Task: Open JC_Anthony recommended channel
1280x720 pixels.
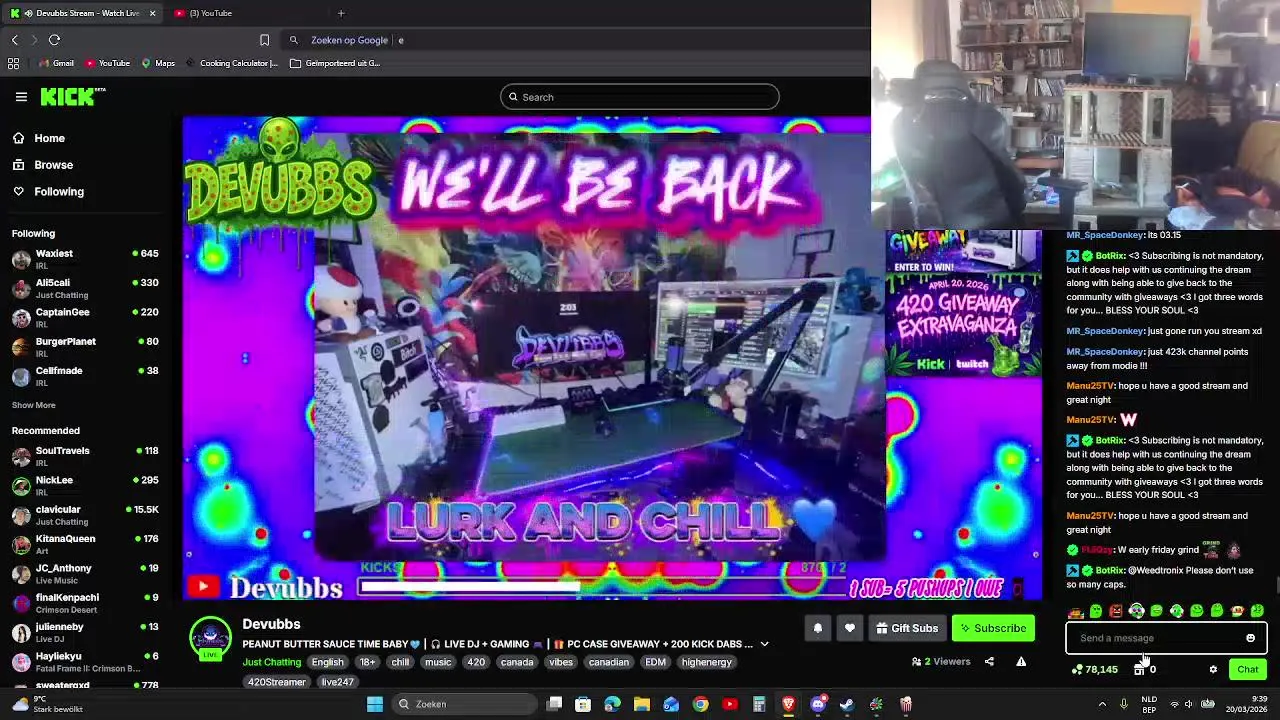Action: (86, 573)
